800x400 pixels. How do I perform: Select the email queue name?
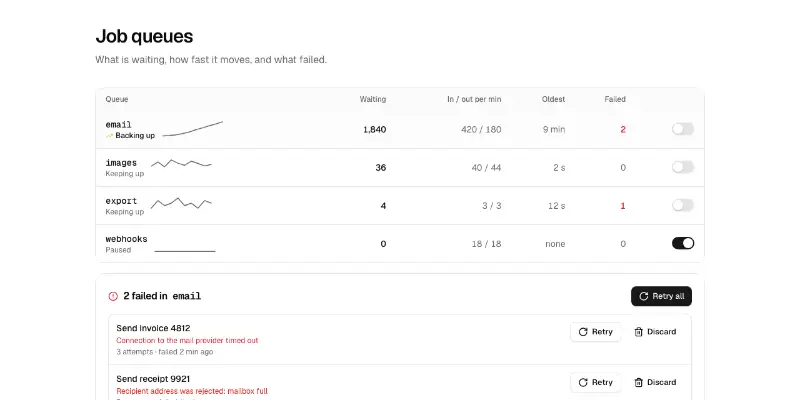pos(118,124)
